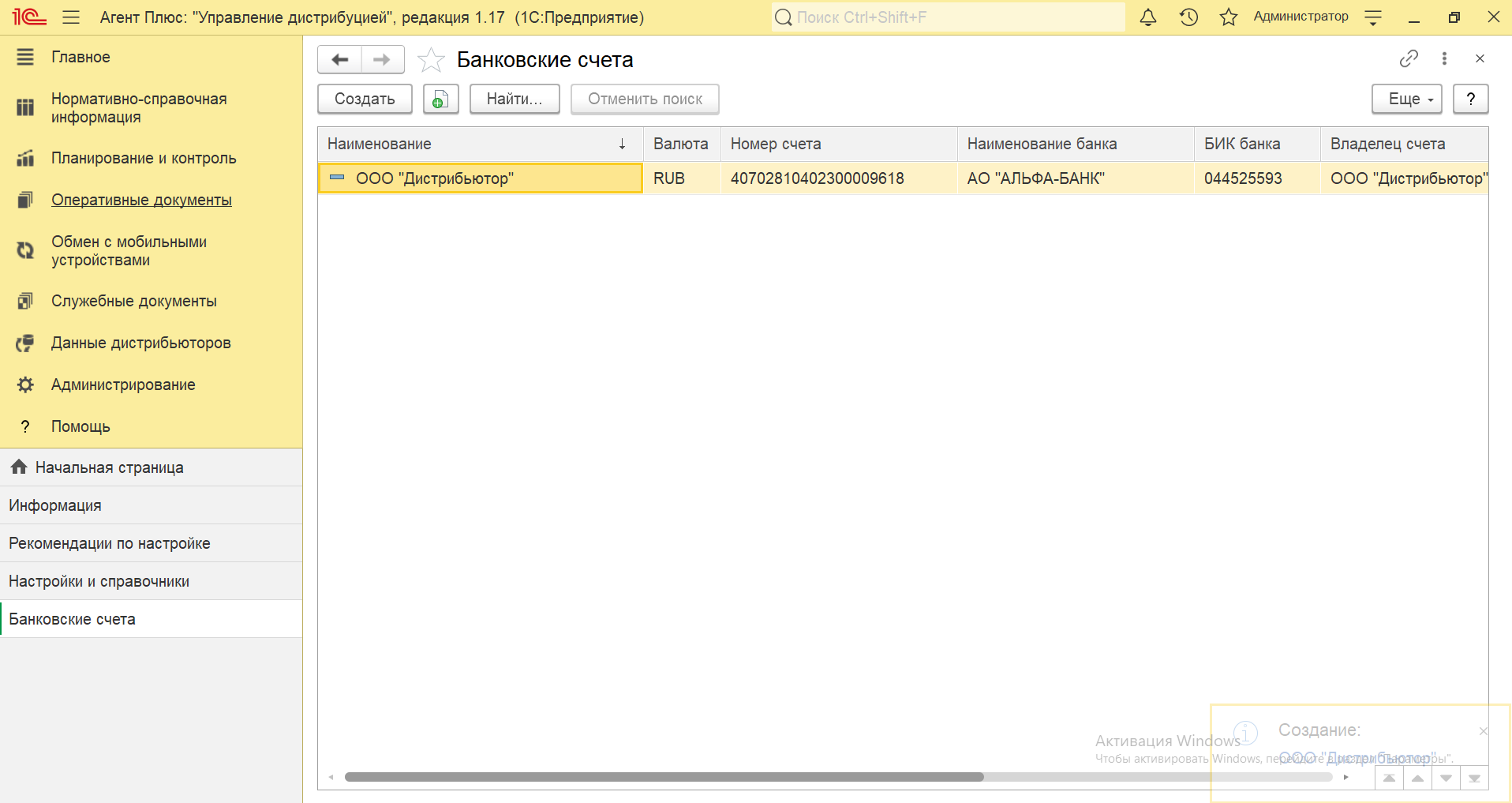Open the hamburger sections menu
This screenshot has height=803, width=1512.
click(x=71, y=17)
